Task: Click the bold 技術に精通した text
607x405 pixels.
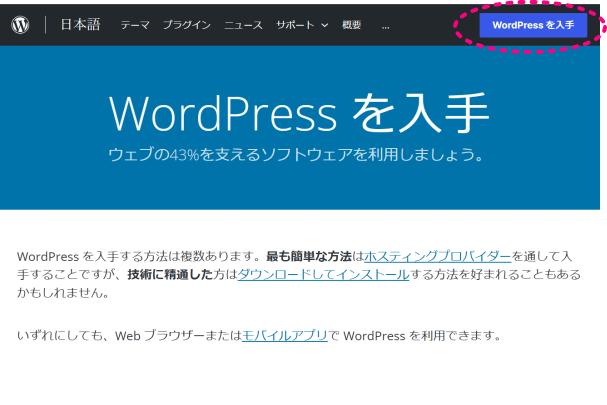Action: point(170,275)
